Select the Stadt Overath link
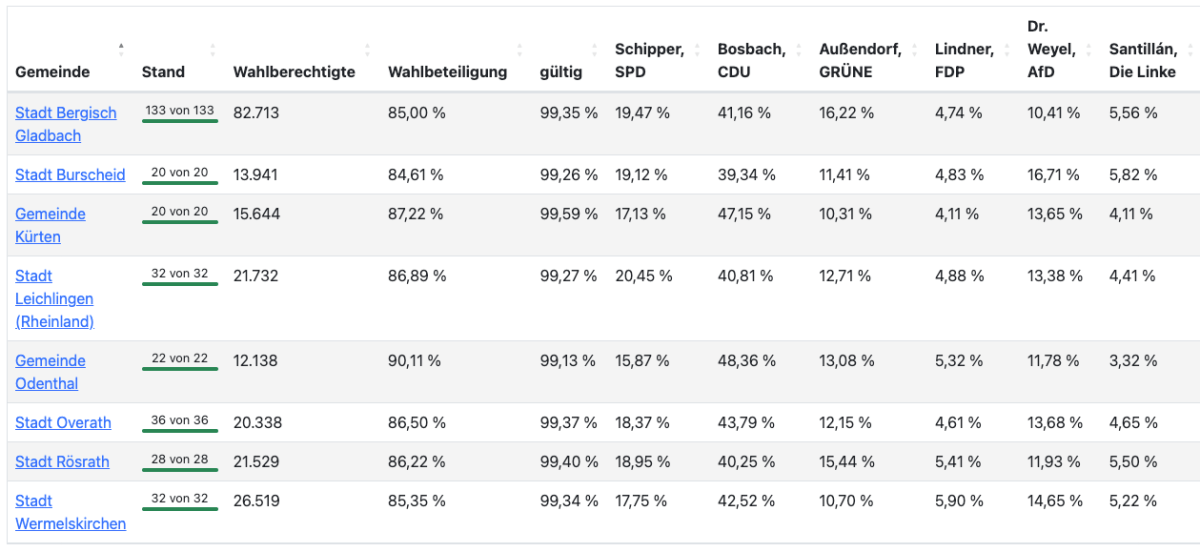The height and width of the screenshot is (552, 1200). pos(63,422)
